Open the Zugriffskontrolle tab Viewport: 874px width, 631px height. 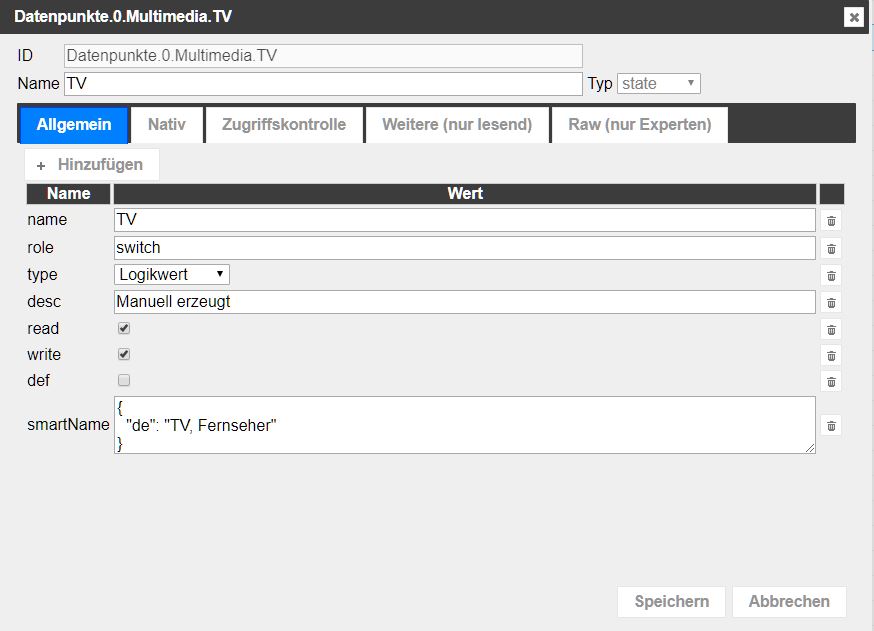(284, 124)
